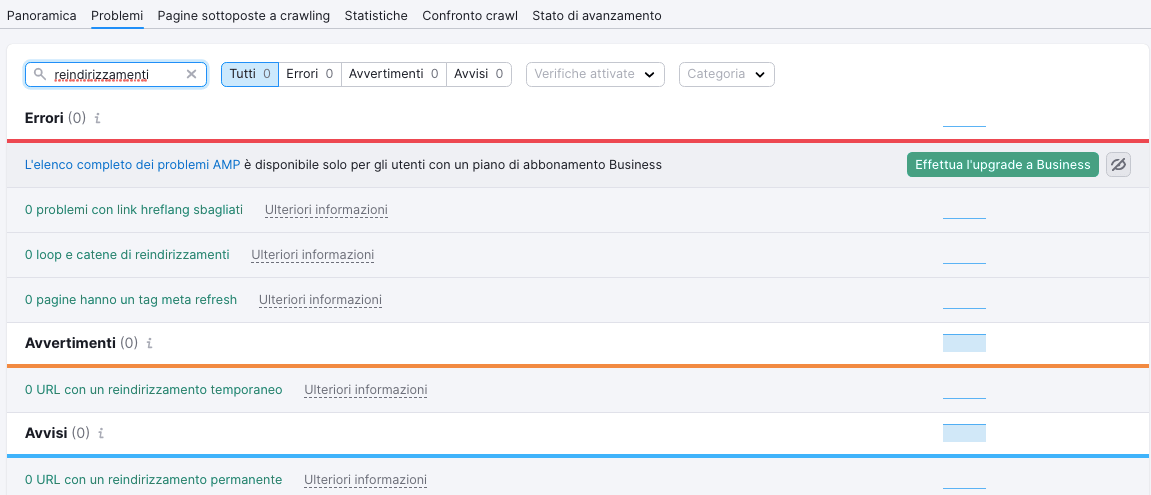
Task: Open info icon next to Avvisi
Action: tap(101, 433)
